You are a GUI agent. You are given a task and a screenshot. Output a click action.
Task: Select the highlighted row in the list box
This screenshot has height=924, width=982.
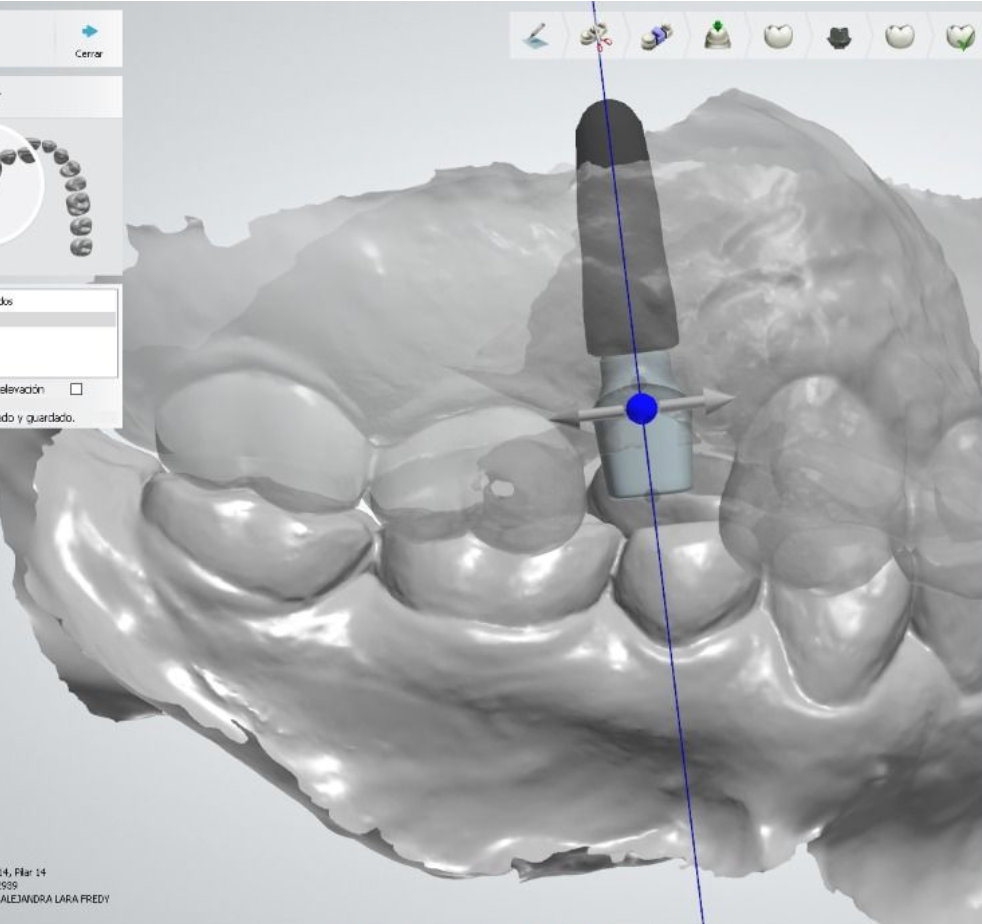coord(58,319)
